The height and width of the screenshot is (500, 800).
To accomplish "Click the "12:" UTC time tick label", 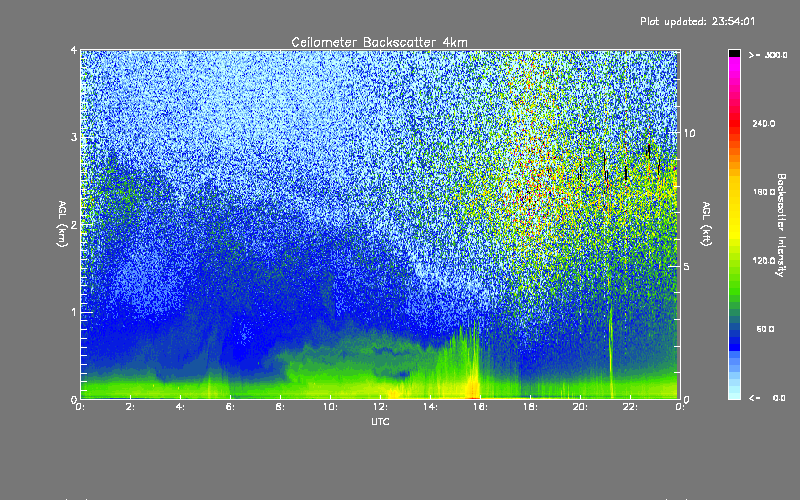I will 380,407.
